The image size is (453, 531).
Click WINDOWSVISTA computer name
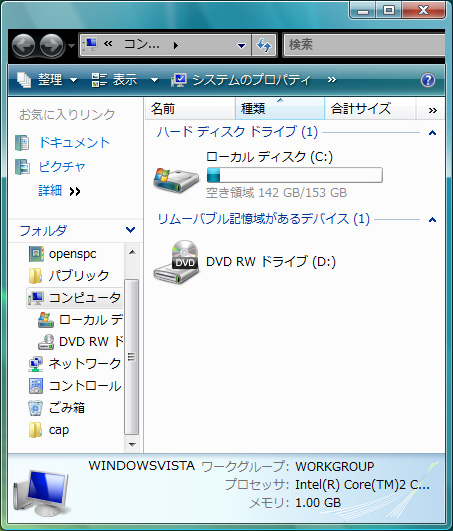[x=142, y=466]
